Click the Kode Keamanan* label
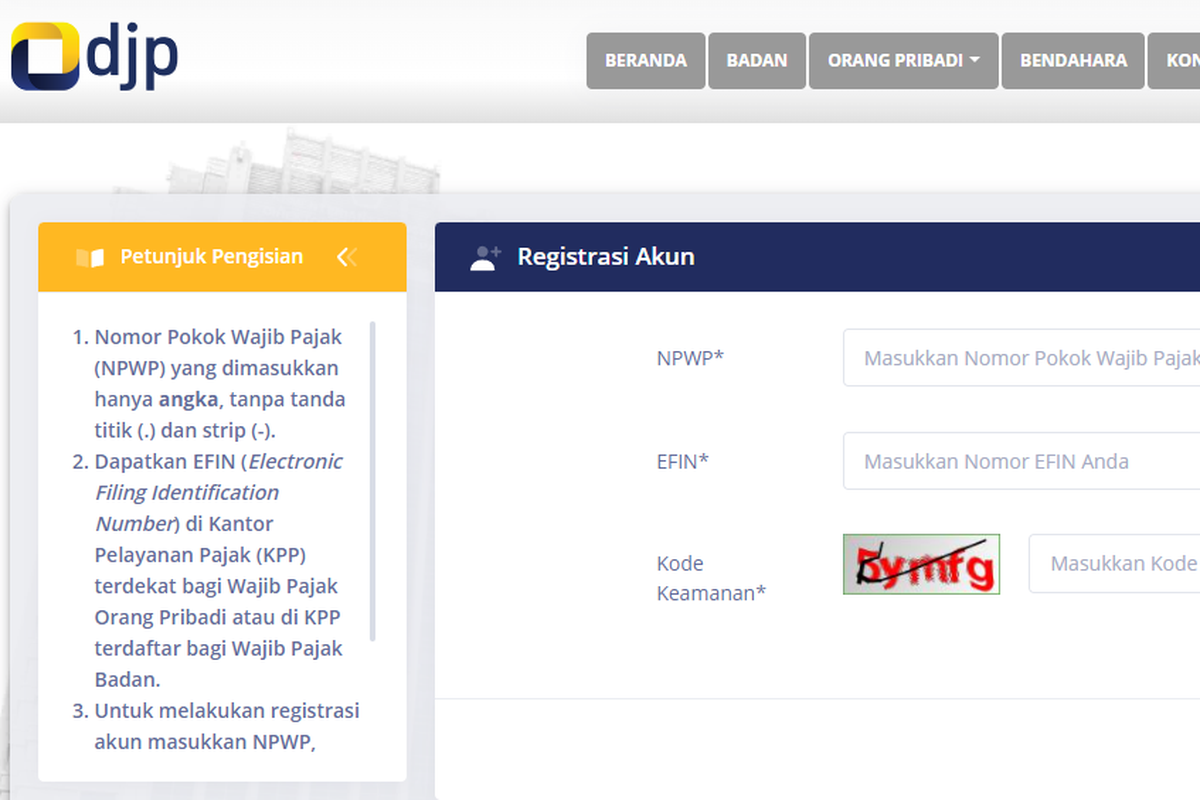 (x=710, y=578)
